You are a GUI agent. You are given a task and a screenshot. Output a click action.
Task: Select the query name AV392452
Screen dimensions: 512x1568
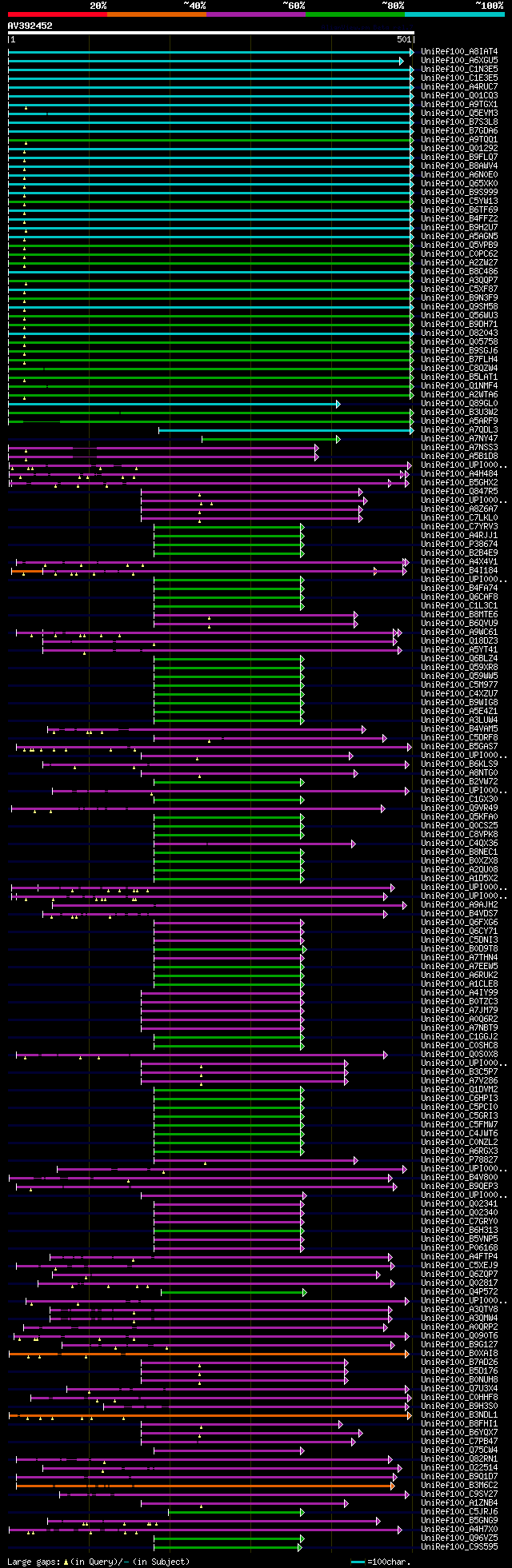pos(30,26)
